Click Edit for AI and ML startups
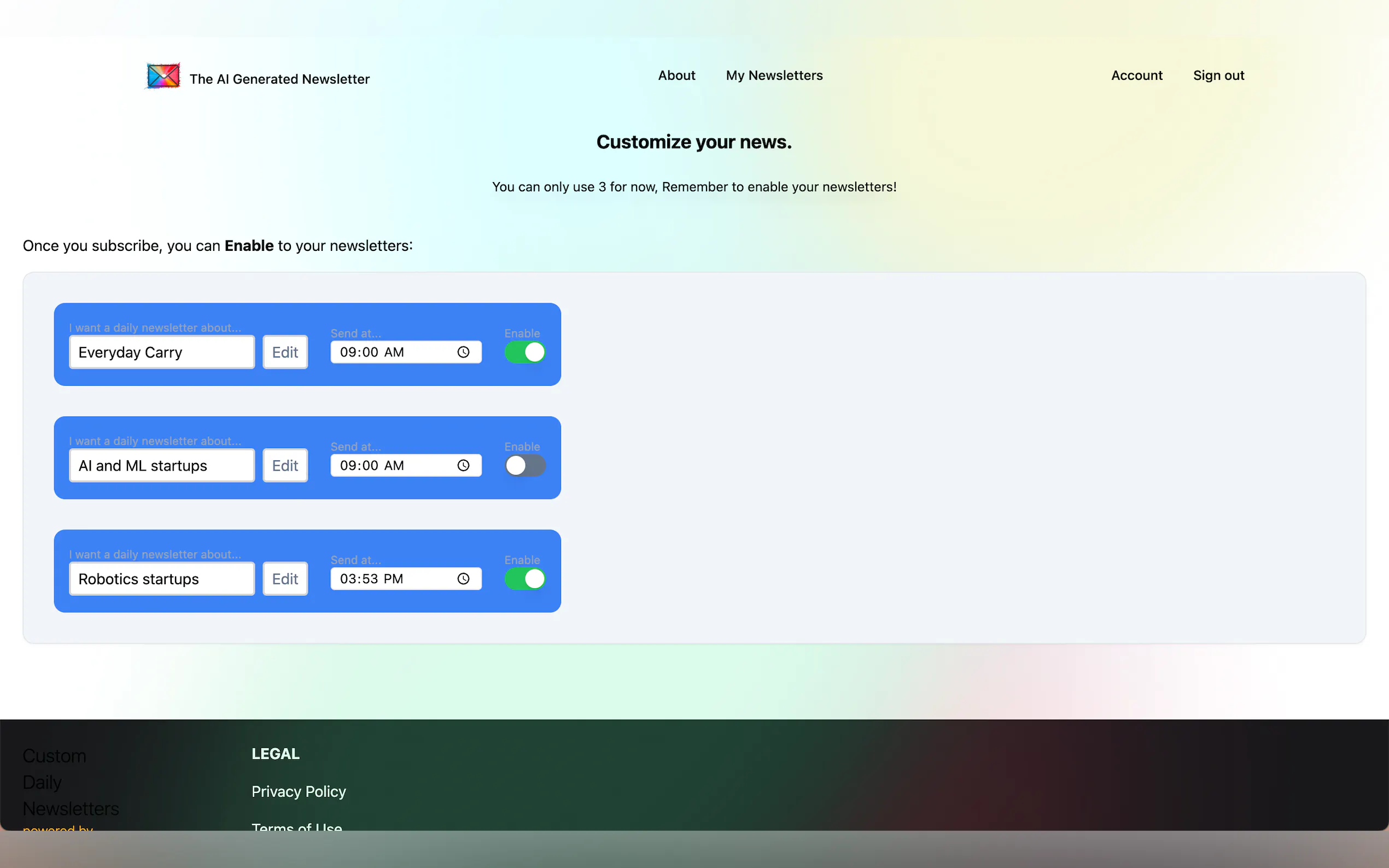1389x868 pixels. (x=285, y=466)
